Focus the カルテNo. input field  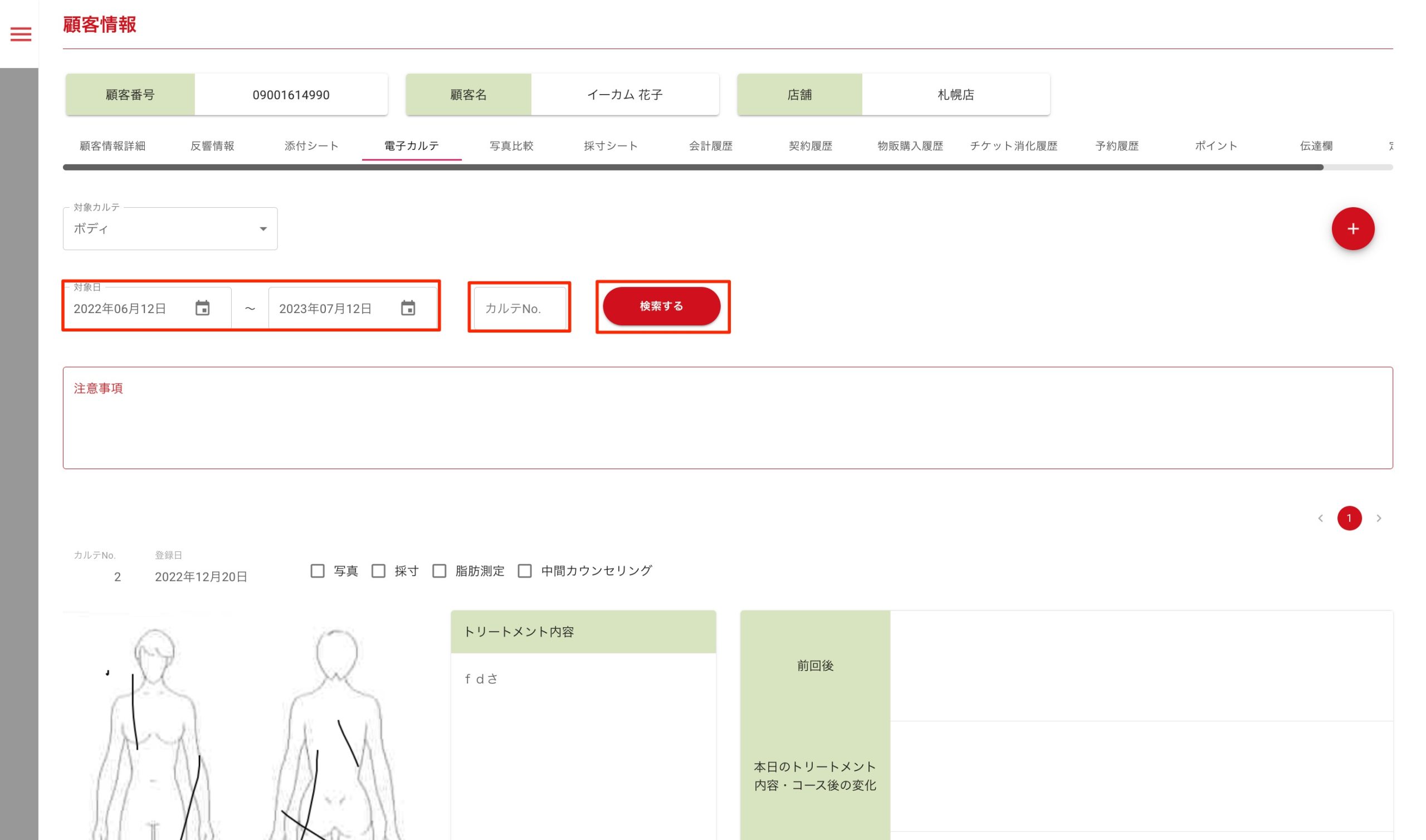pyautogui.click(x=519, y=309)
